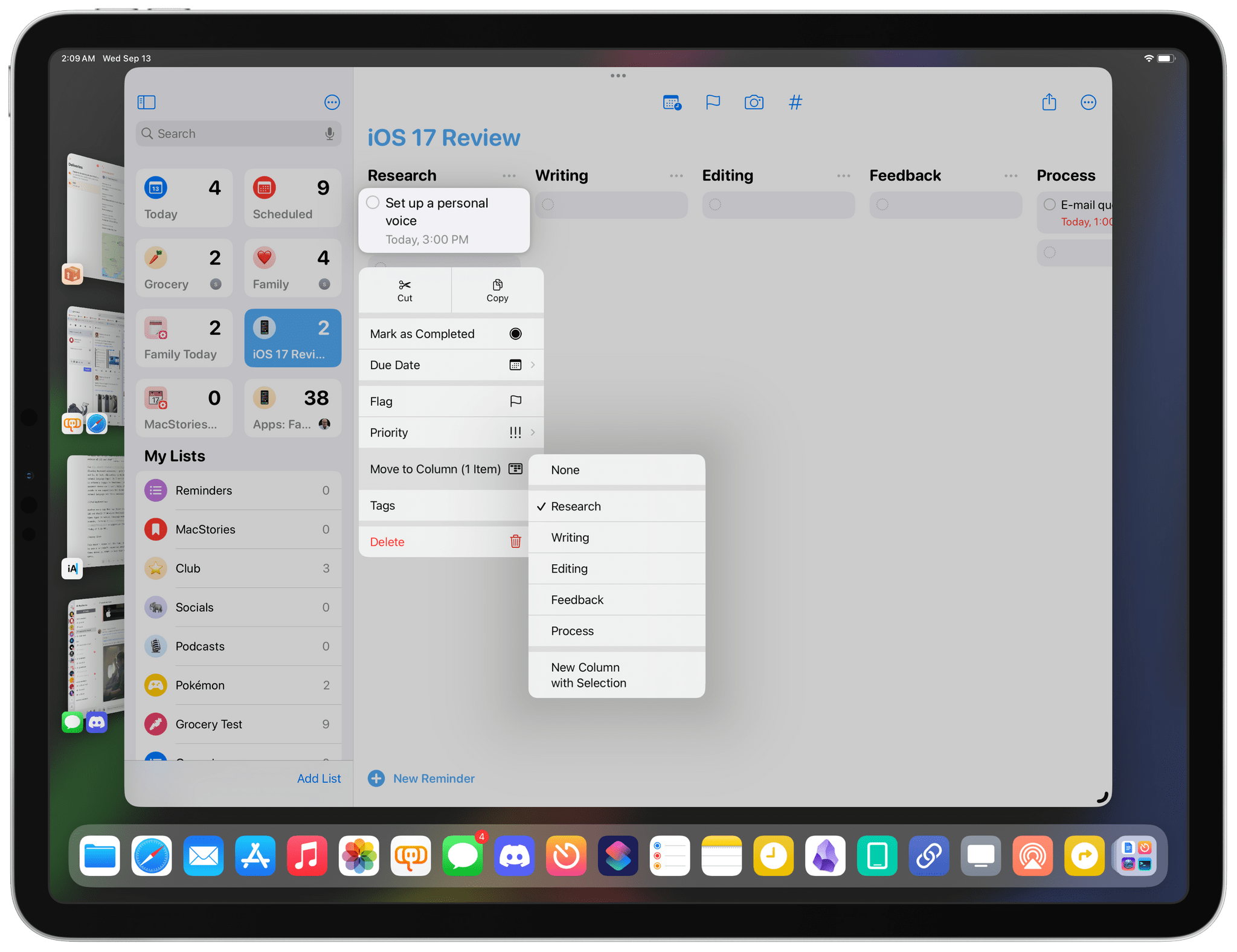Open Move to Column submenu
The height and width of the screenshot is (952, 1237).
tap(444, 469)
